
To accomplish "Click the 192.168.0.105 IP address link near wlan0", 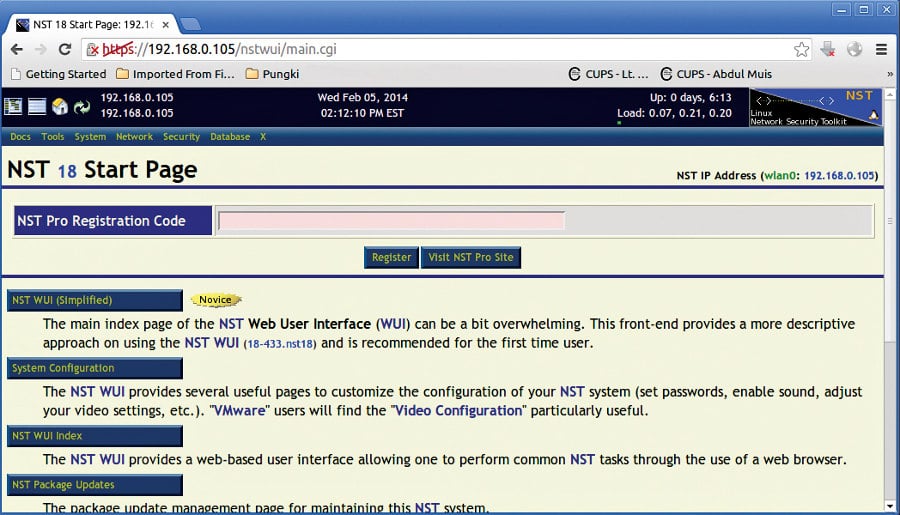I will click(839, 176).
